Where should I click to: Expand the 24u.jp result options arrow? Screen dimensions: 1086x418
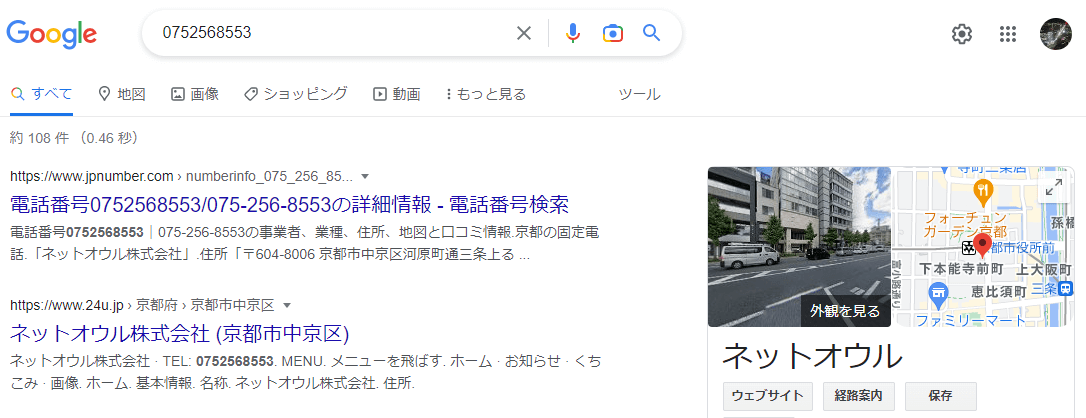[x=287, y=305]
